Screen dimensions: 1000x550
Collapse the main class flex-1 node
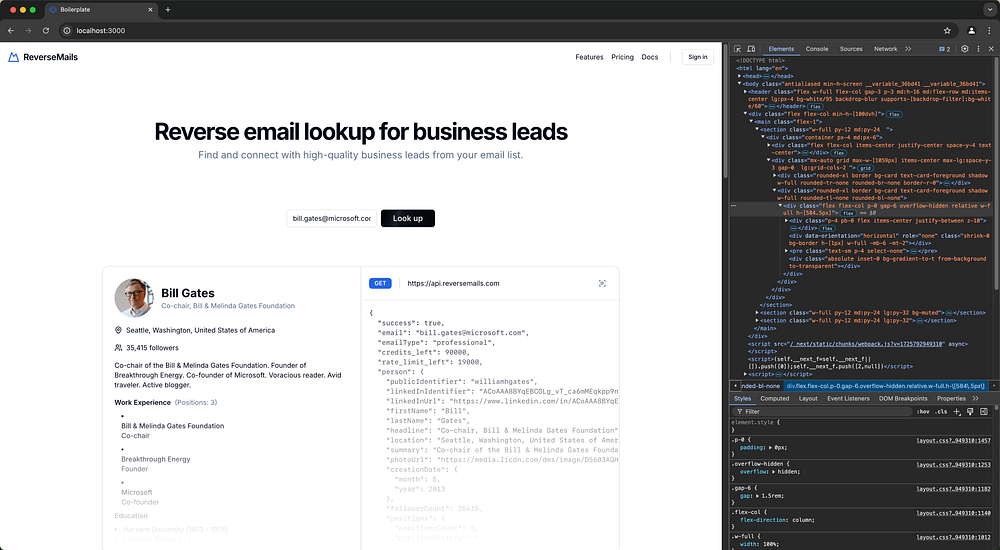[x=751, y=121]
